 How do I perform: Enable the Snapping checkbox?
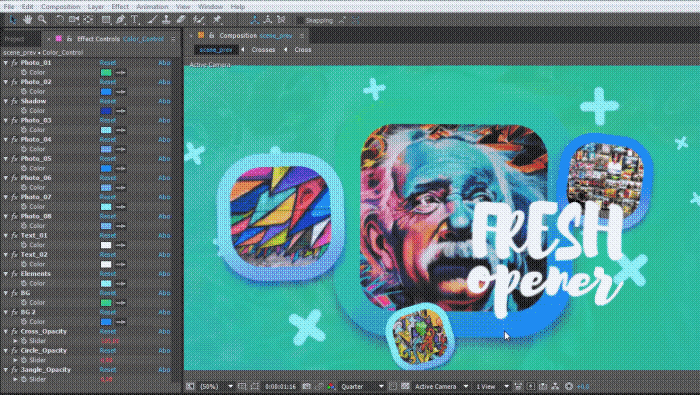click(300, 21)
